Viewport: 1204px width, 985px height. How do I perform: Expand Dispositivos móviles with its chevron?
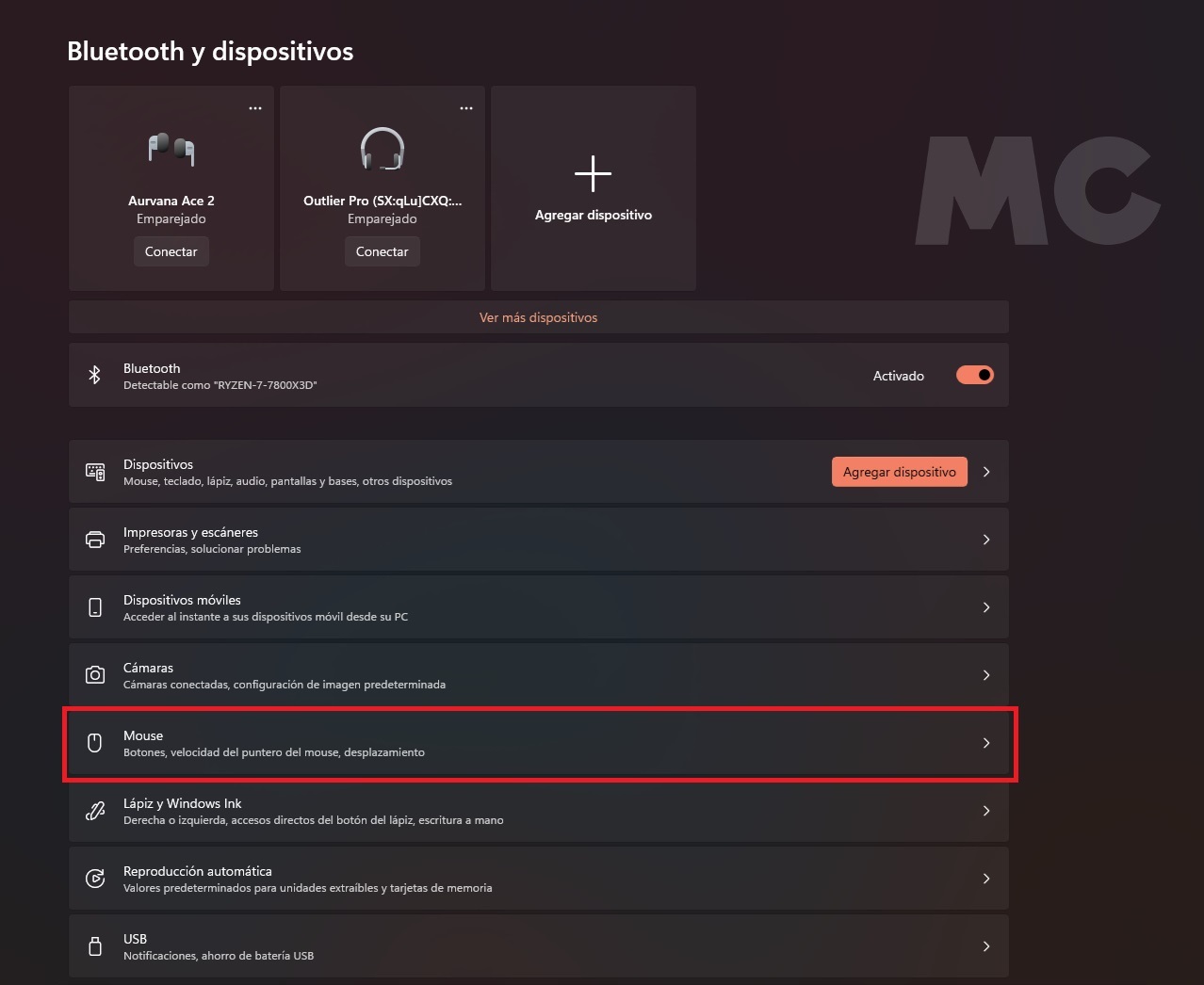point(986,607)
